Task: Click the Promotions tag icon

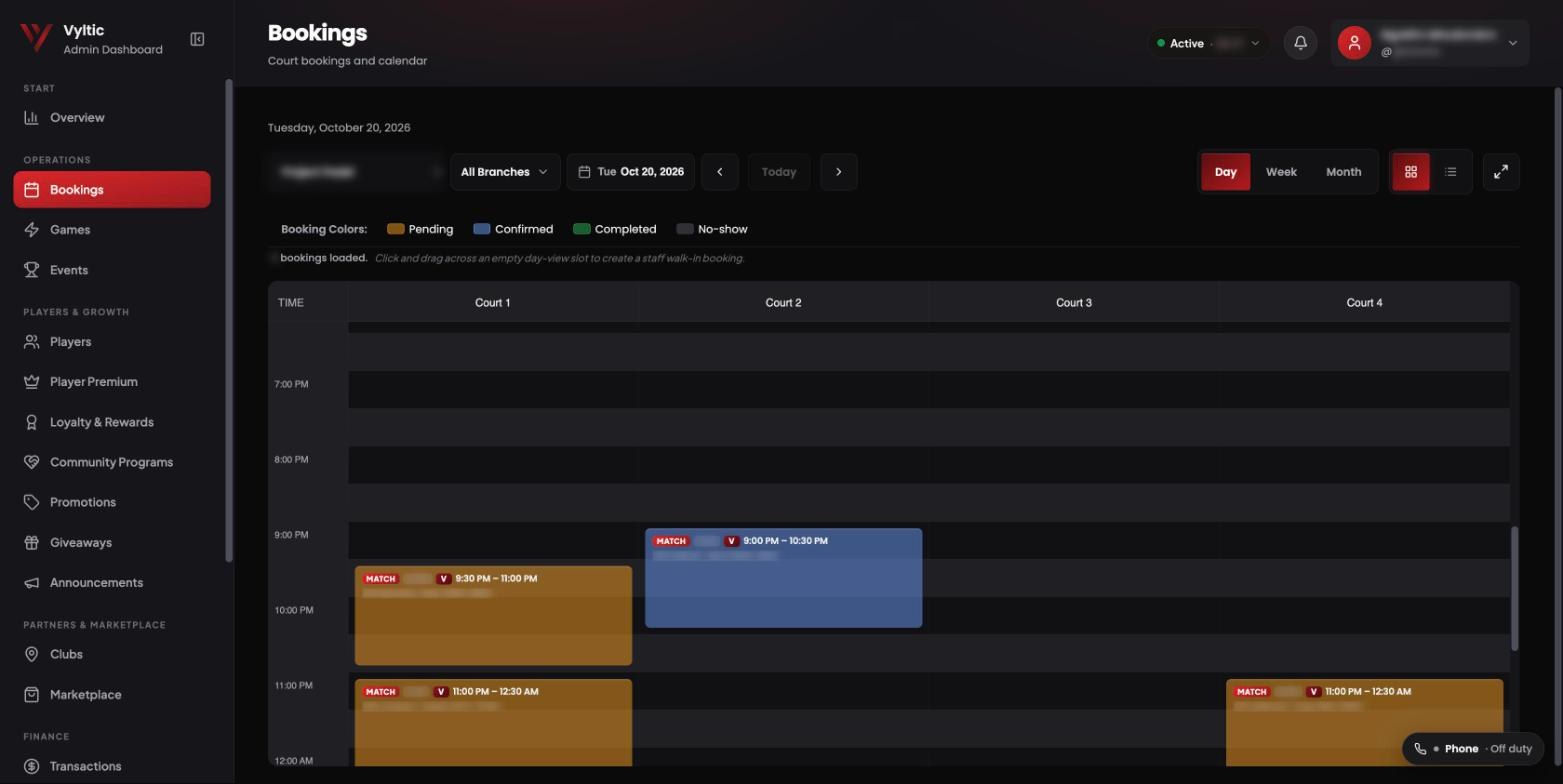Action: (x=32, y=502)
